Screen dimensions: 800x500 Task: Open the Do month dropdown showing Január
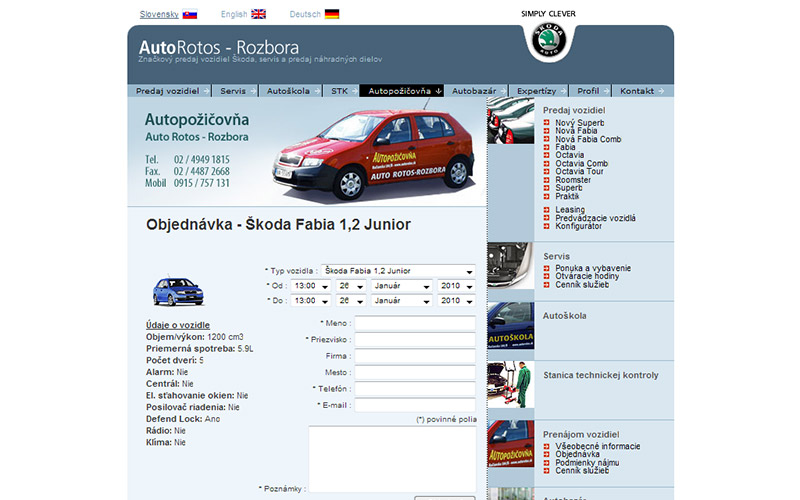pos(402,301)
